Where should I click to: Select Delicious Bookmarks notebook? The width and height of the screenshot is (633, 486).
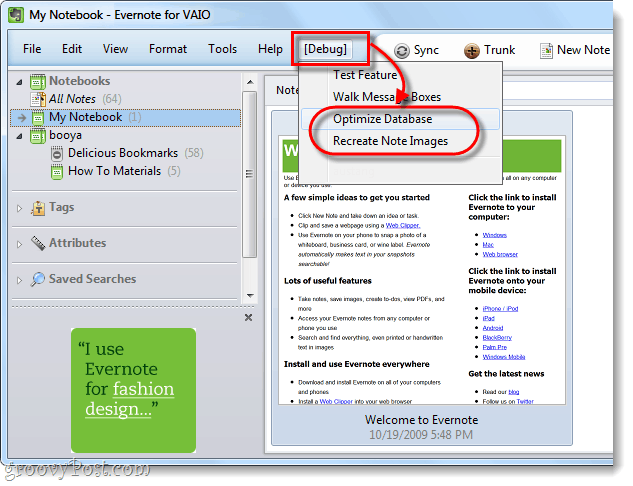point(136,153)
